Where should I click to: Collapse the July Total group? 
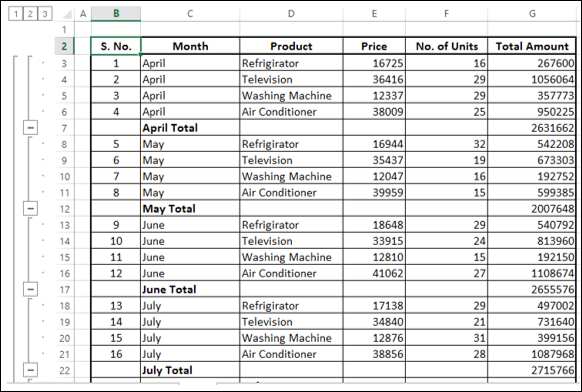30,370
